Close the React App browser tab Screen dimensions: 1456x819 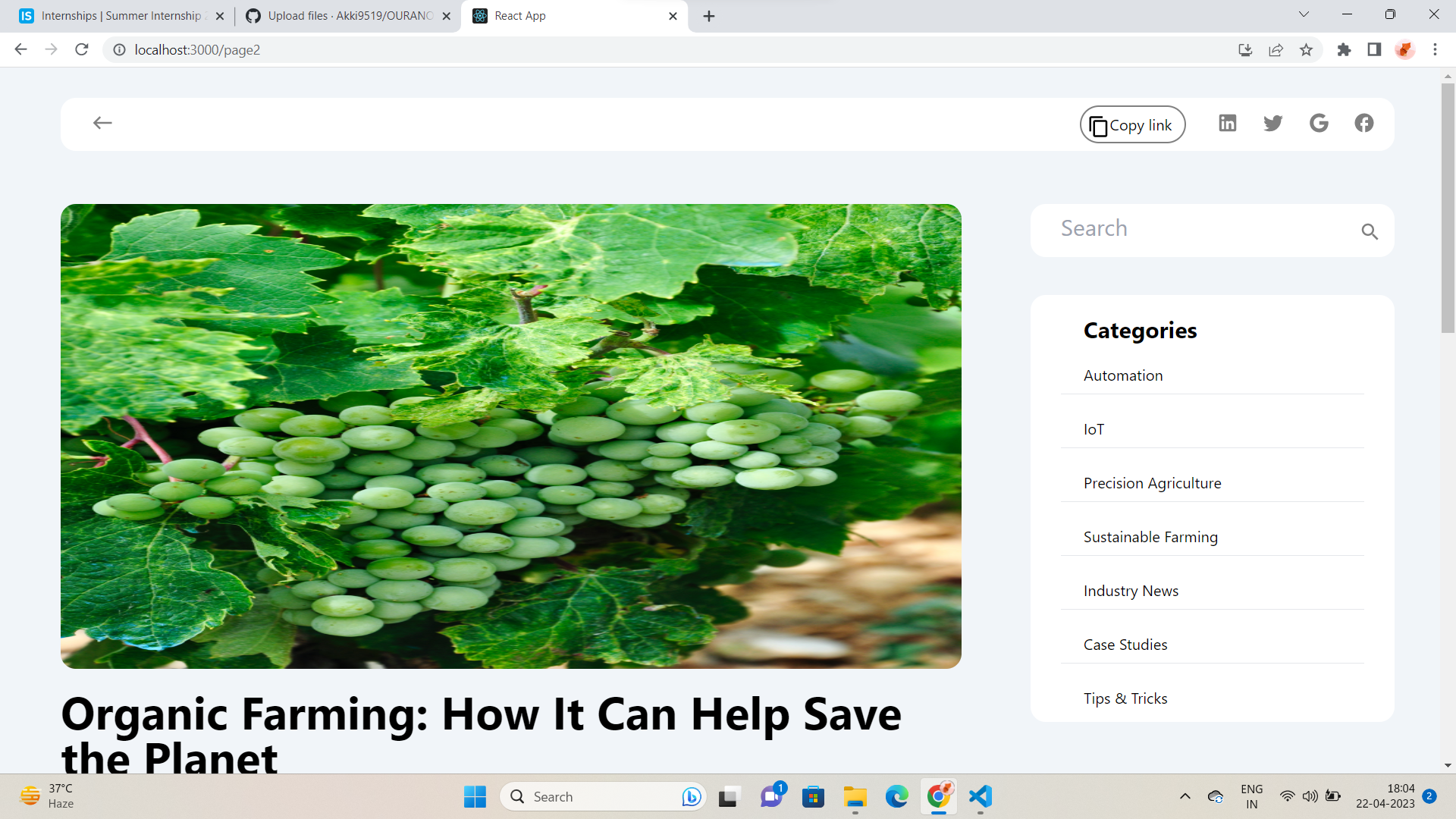point(673,16)
